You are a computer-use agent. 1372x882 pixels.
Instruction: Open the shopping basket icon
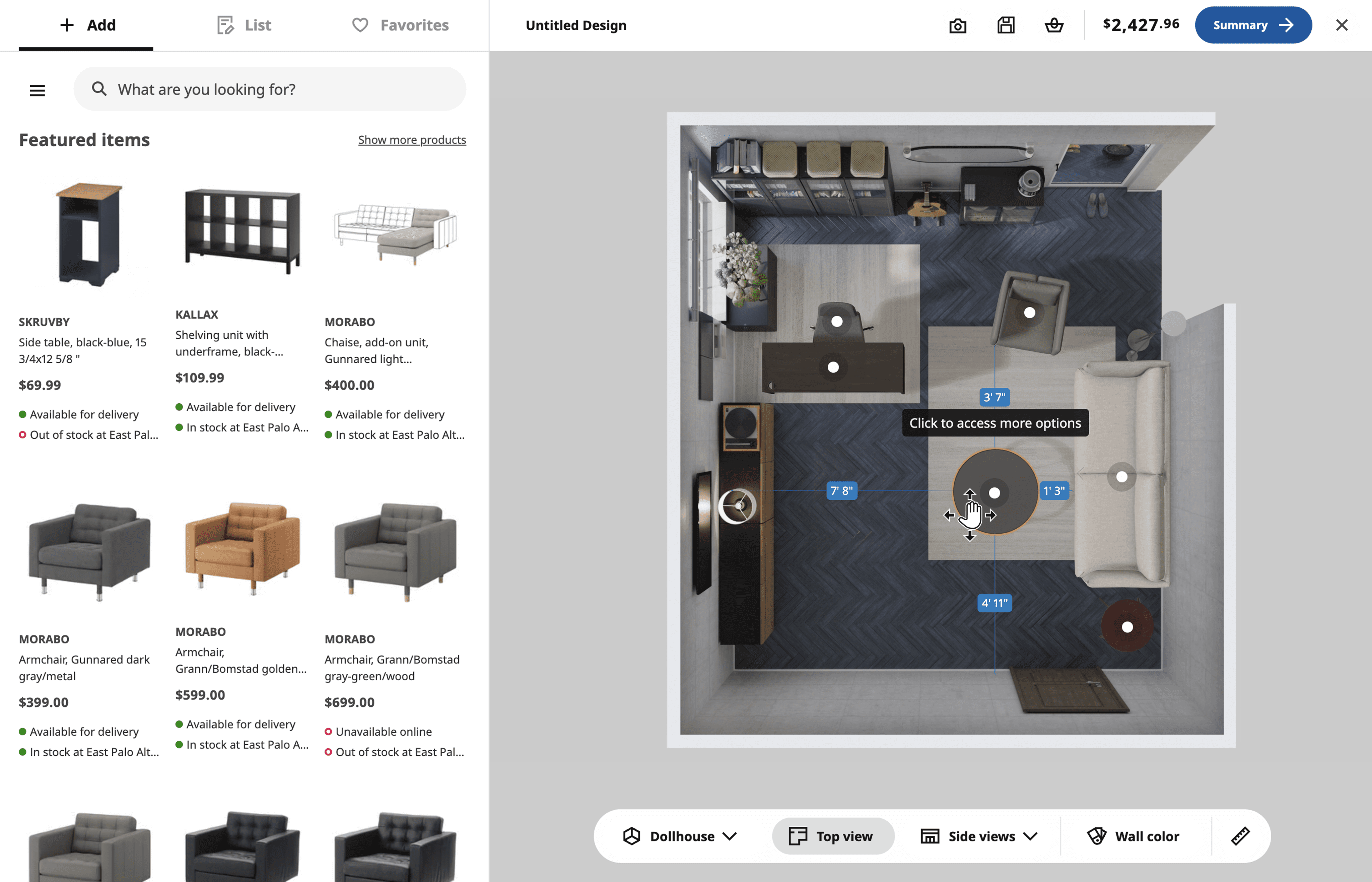(x=1054, y=25)
